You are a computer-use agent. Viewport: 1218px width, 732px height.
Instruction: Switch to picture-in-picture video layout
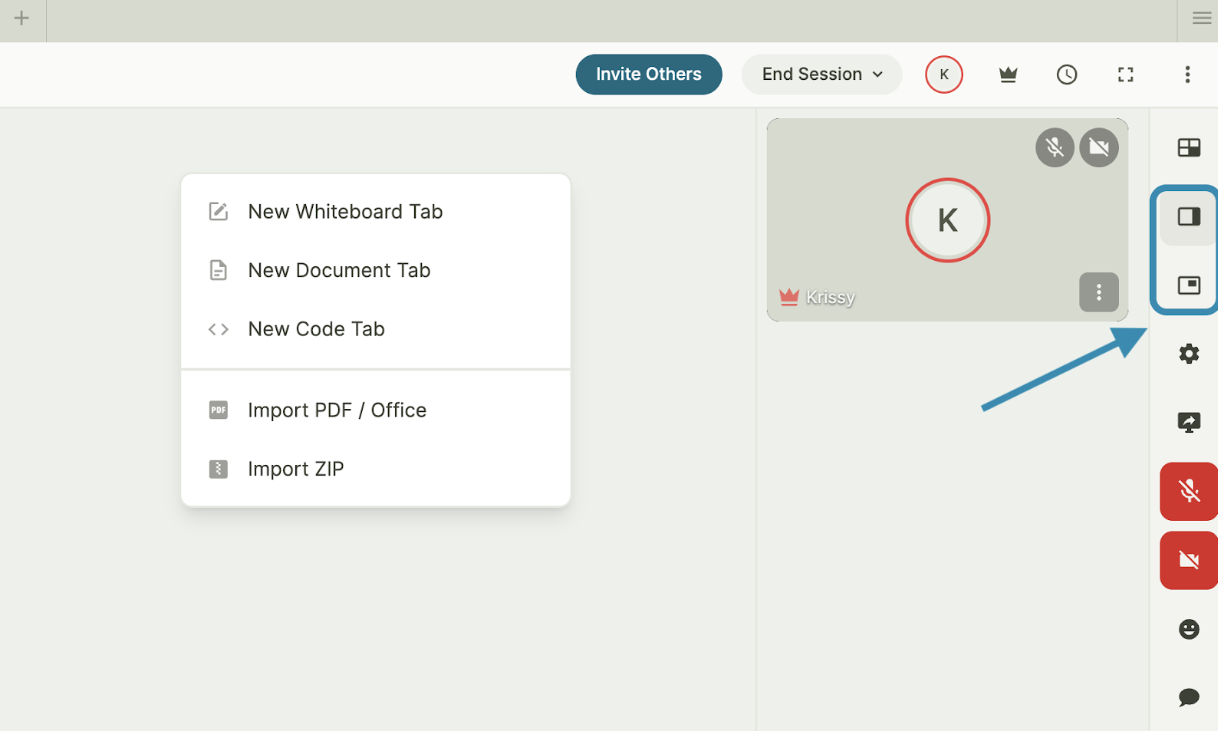(x=1189, y=285)
